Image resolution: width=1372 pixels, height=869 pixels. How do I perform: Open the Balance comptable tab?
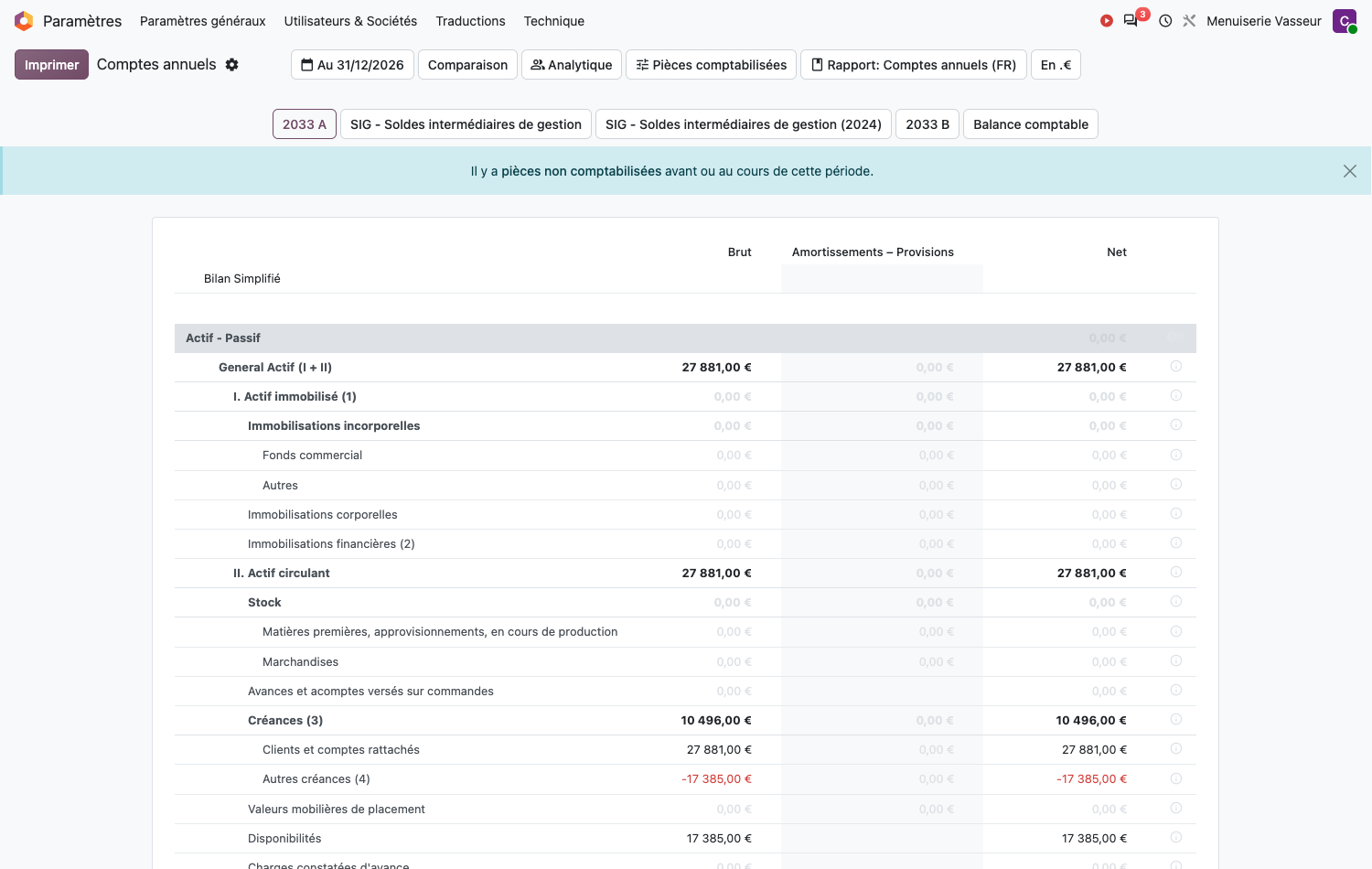click(1031, 124)
